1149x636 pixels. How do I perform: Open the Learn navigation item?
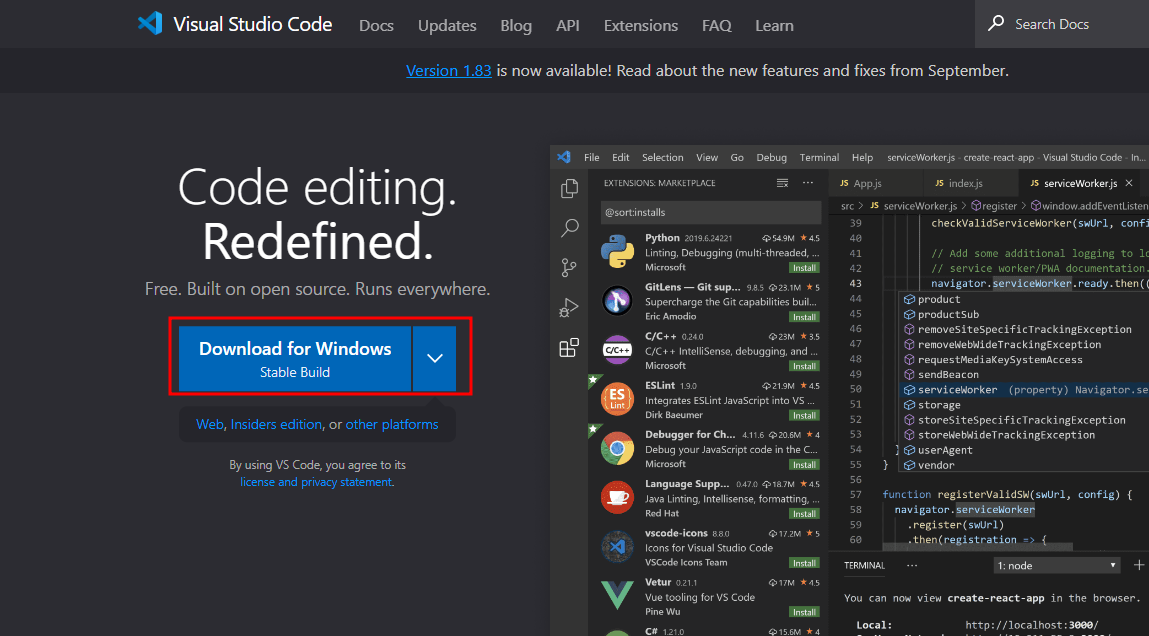(775, 26)
